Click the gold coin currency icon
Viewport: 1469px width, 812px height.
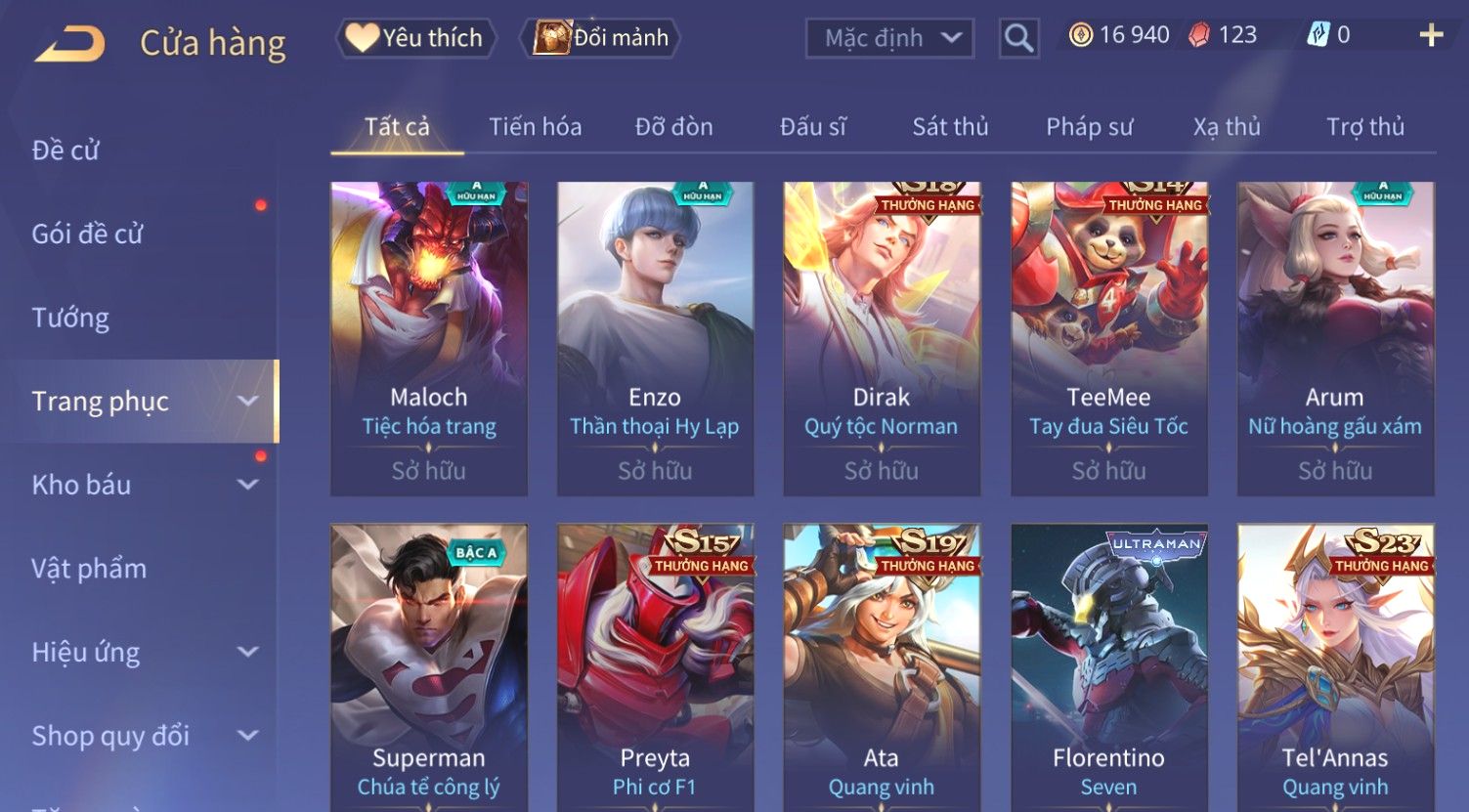1080,36
